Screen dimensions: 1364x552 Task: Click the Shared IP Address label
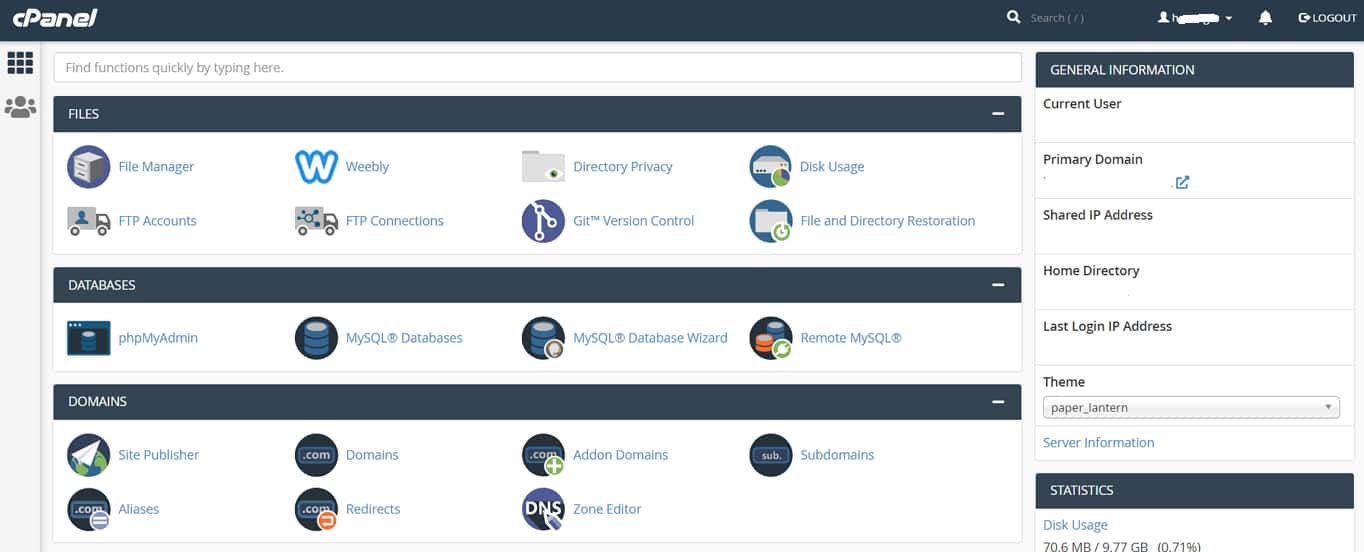point(1098,215)
